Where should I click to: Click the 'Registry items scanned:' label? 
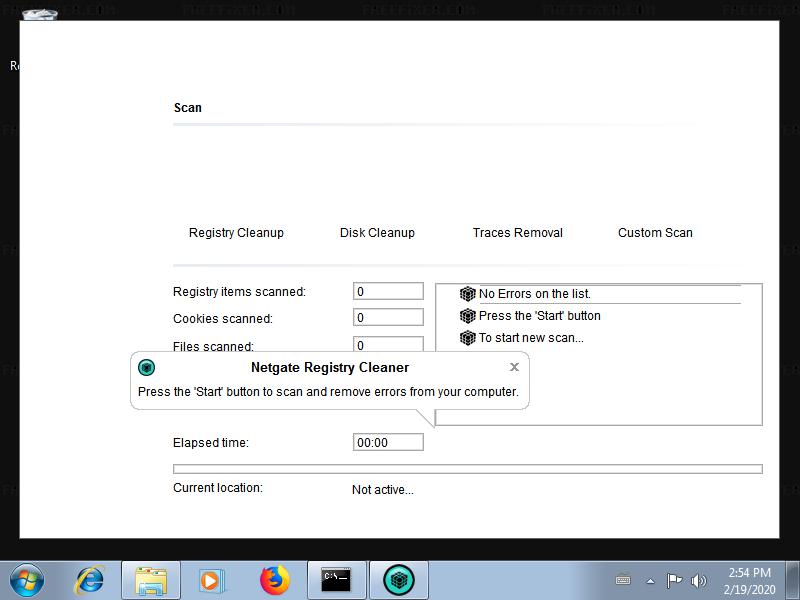tap(239, 292)
